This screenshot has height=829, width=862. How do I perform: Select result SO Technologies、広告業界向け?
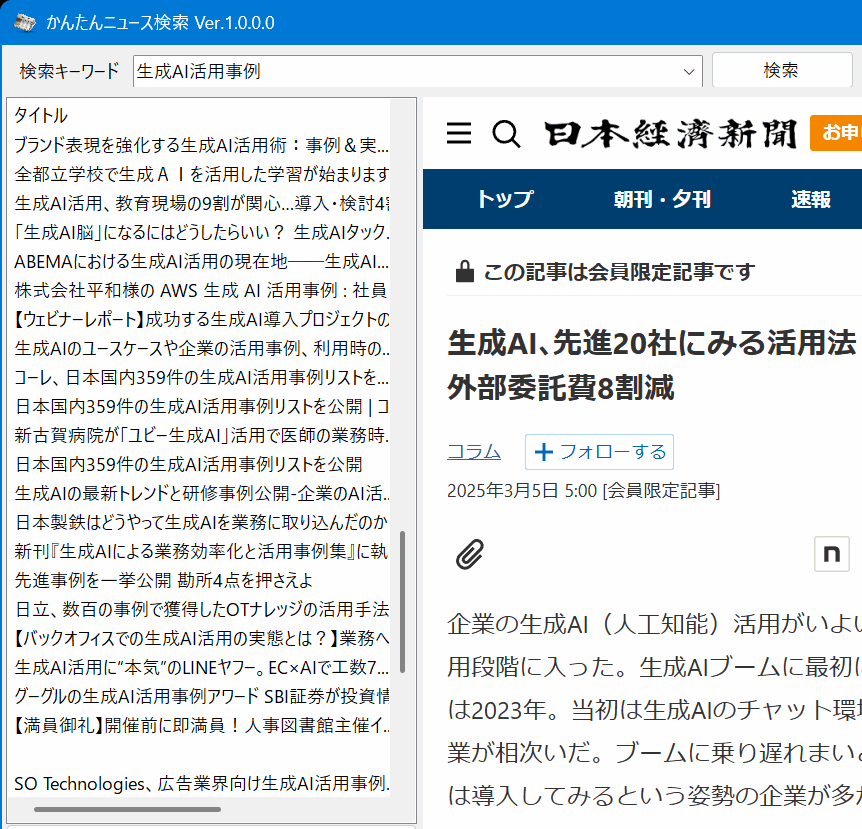coord(201,783)
